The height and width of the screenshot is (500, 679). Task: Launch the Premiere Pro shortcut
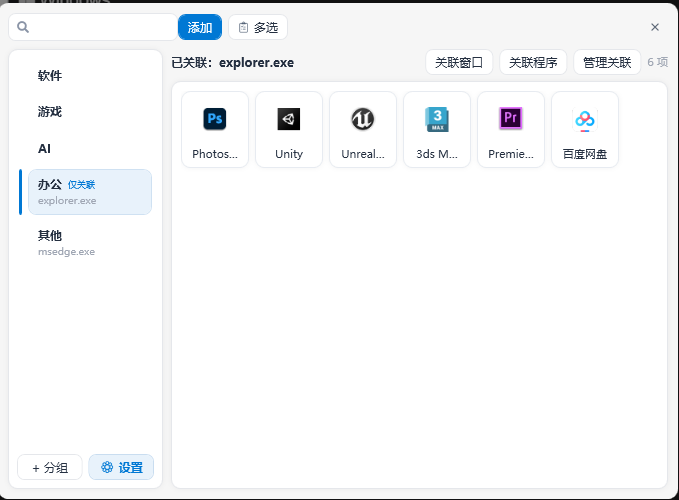[511, 130]
